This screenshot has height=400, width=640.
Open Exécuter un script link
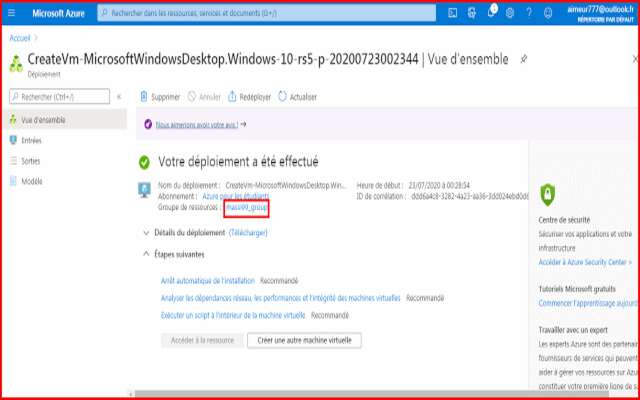233,316
